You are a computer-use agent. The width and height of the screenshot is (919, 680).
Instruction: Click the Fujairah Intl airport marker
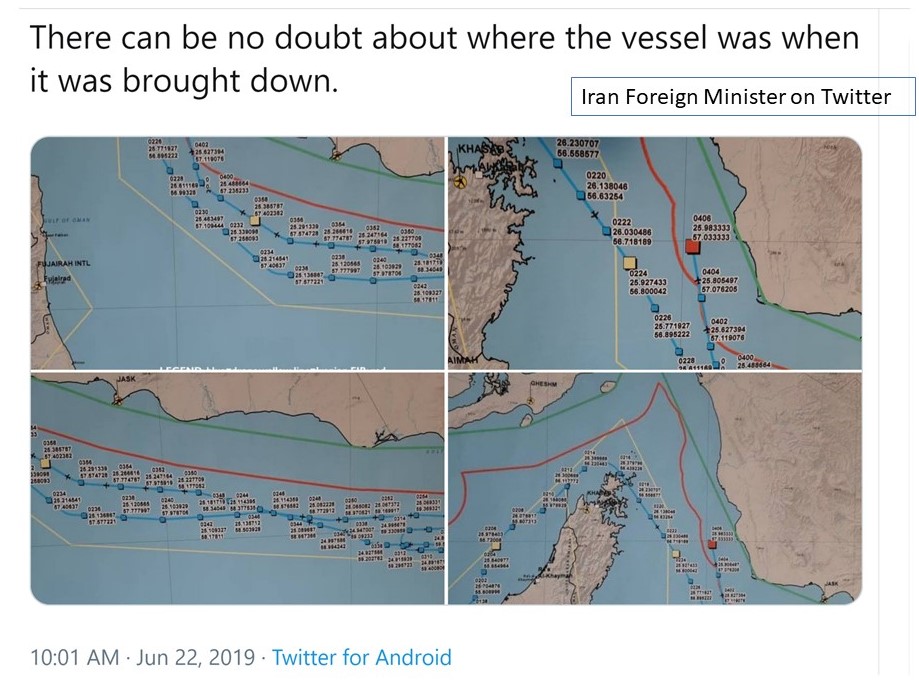pos(40,285)
